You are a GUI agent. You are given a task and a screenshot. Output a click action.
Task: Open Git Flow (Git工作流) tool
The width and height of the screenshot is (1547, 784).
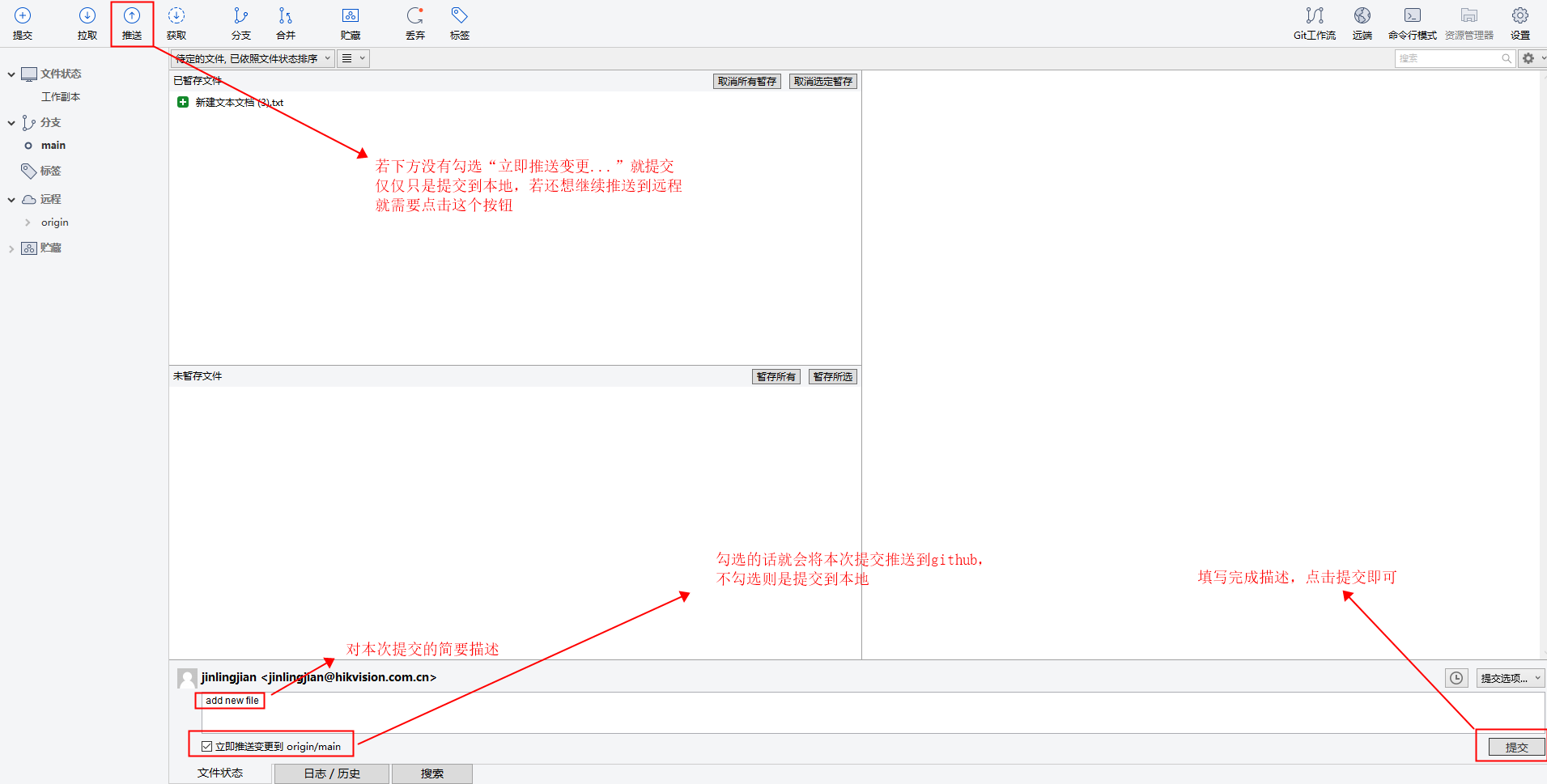tap(1315, 23)
